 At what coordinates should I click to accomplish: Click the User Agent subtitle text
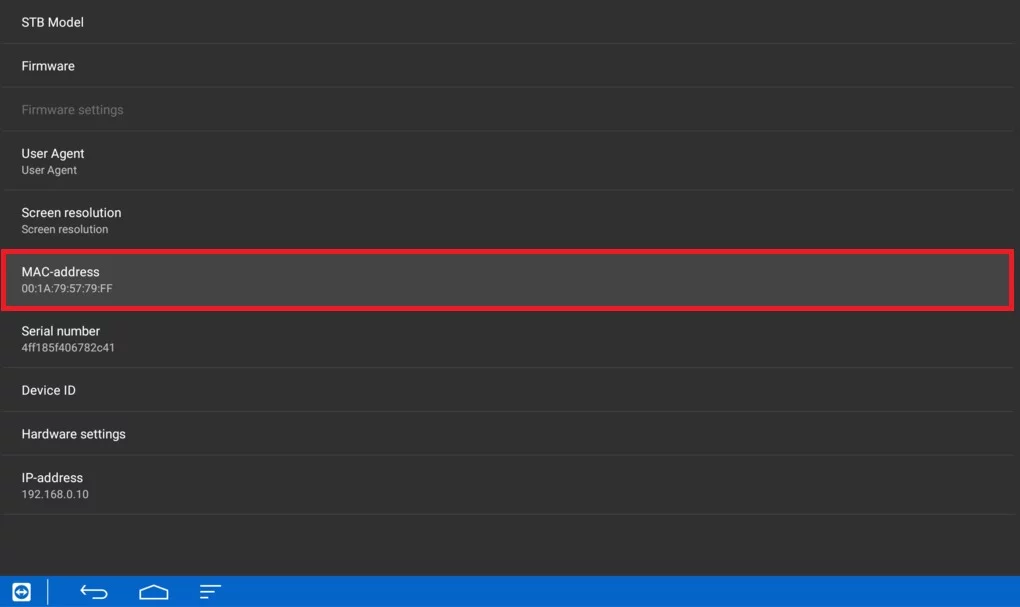coord(49,170)
